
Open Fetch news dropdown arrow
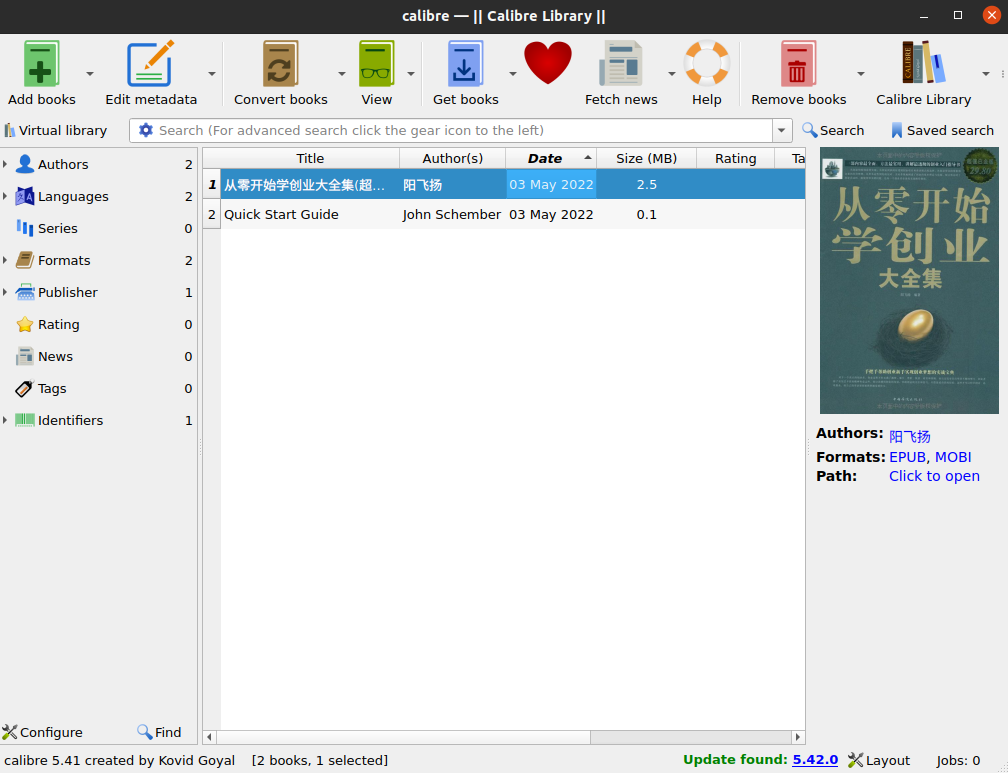672,74
